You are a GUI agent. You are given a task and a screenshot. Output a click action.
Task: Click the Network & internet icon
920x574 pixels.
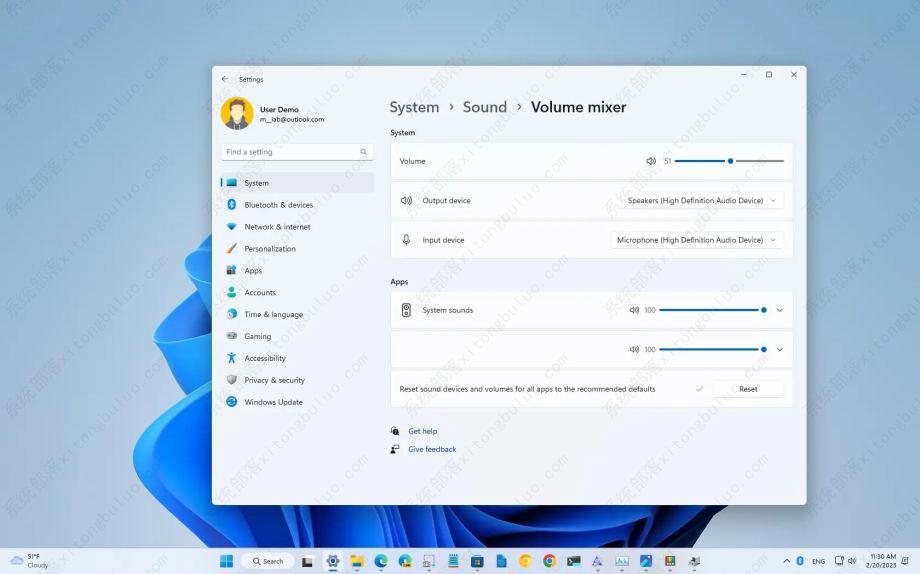232,227
